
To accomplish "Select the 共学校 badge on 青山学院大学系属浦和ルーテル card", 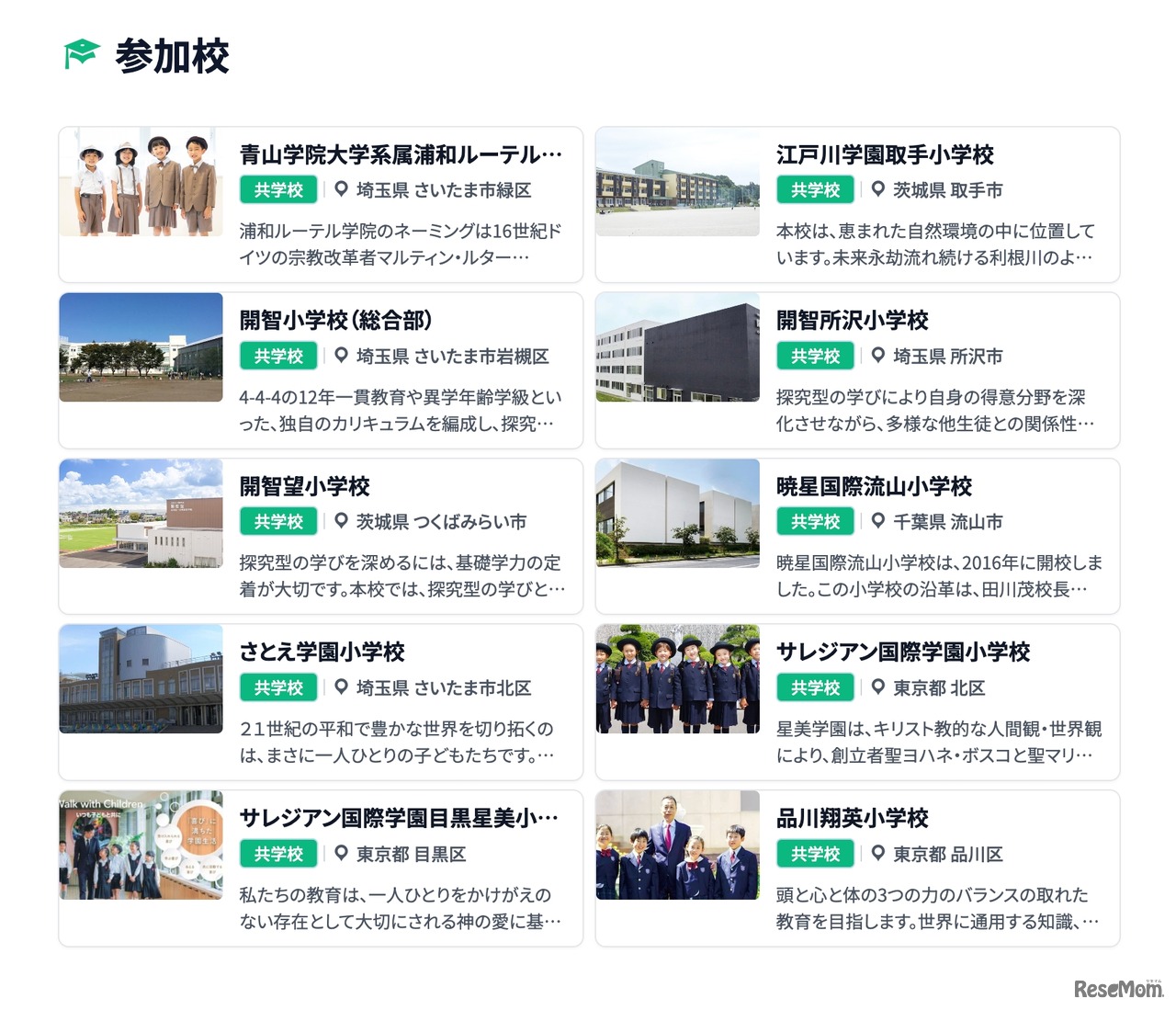I will pyautogui.click(x=278, y=190).
